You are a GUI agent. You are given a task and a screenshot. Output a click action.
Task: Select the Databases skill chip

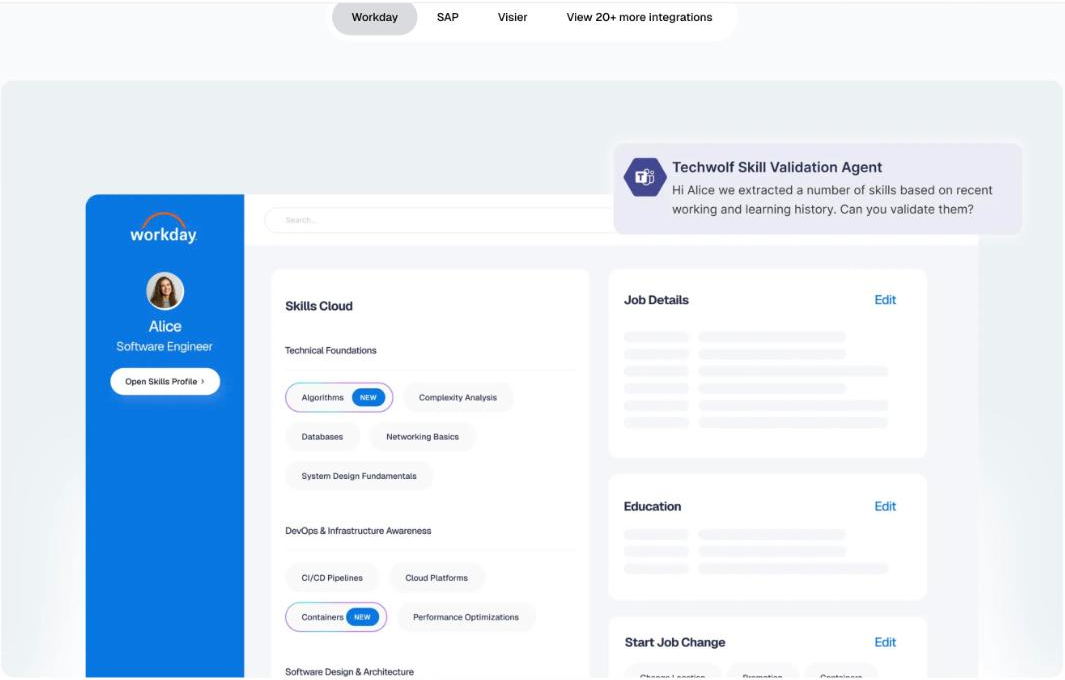pos(322,437)
